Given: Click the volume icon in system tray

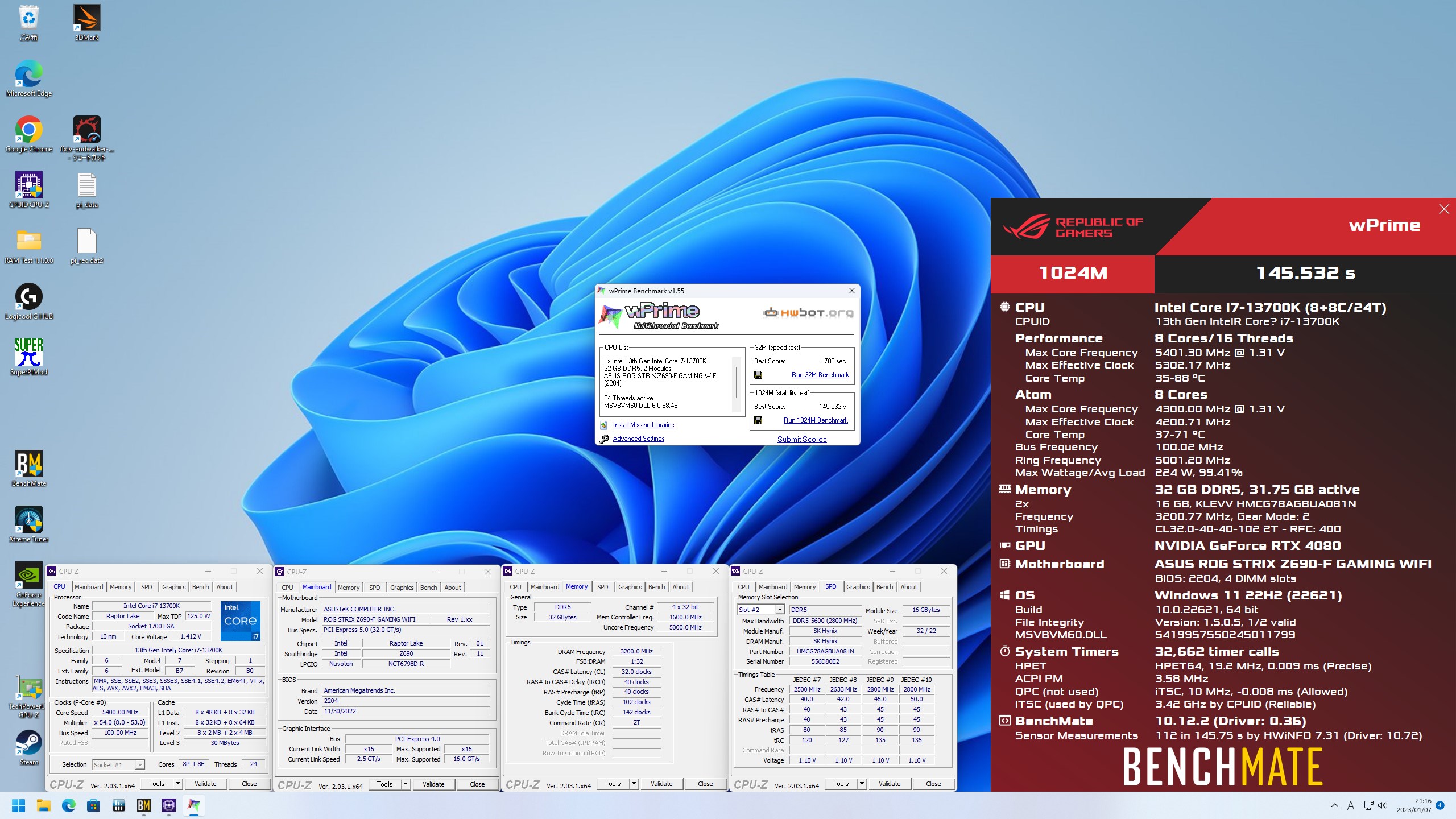Looking at the screenshot, I should pos(1383,805).
